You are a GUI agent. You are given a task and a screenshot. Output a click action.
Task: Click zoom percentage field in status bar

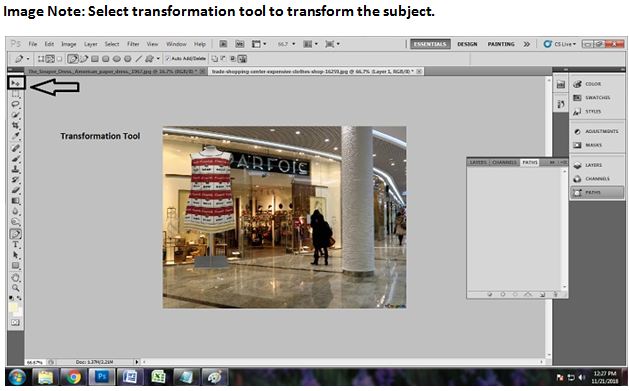pos(36,362)
